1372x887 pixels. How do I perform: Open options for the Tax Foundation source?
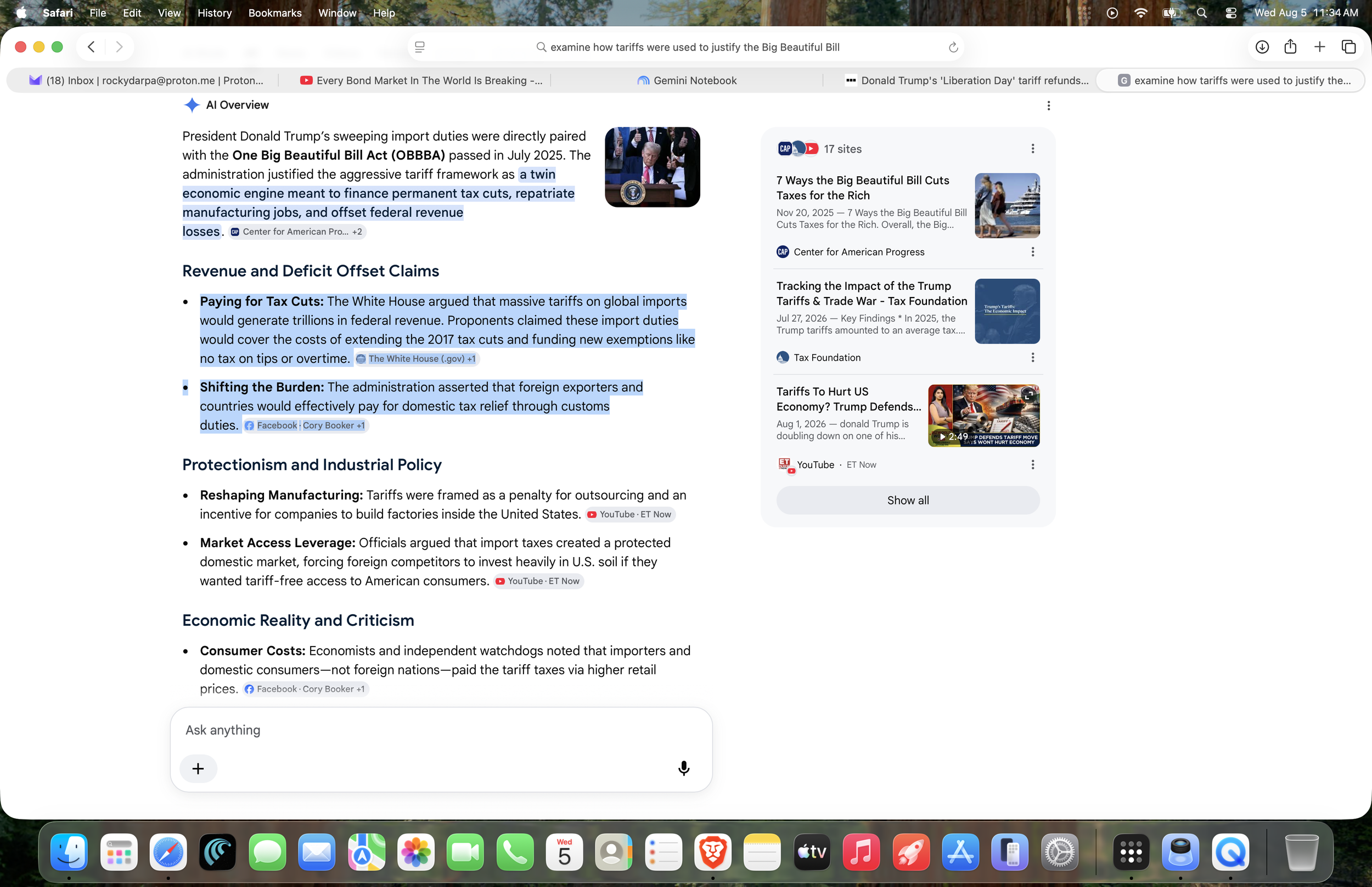pyautogui.click(x=1032, y=358)
